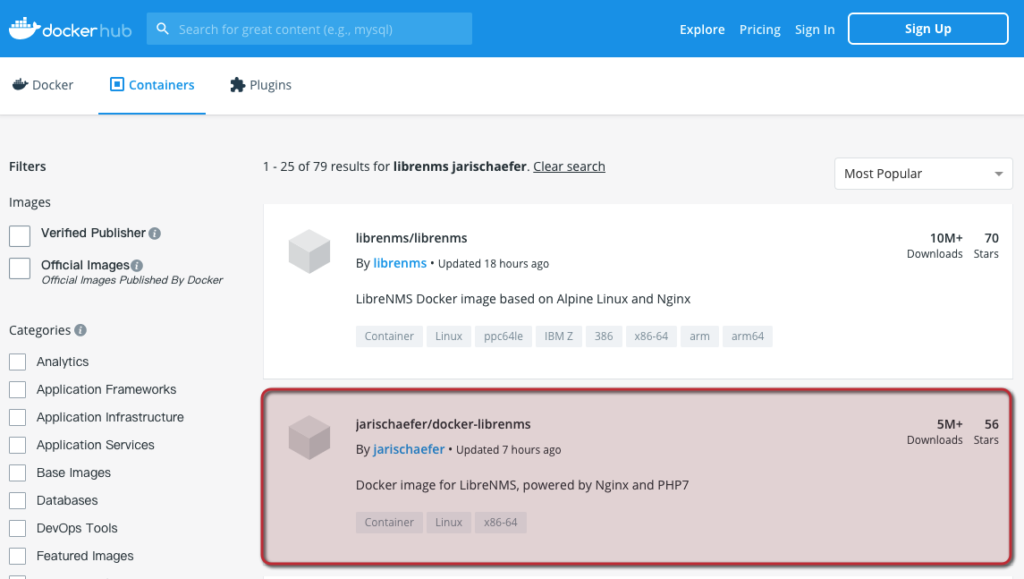Check the Base Images checkbox
The image size is (1024, 579).
point(18,473)
